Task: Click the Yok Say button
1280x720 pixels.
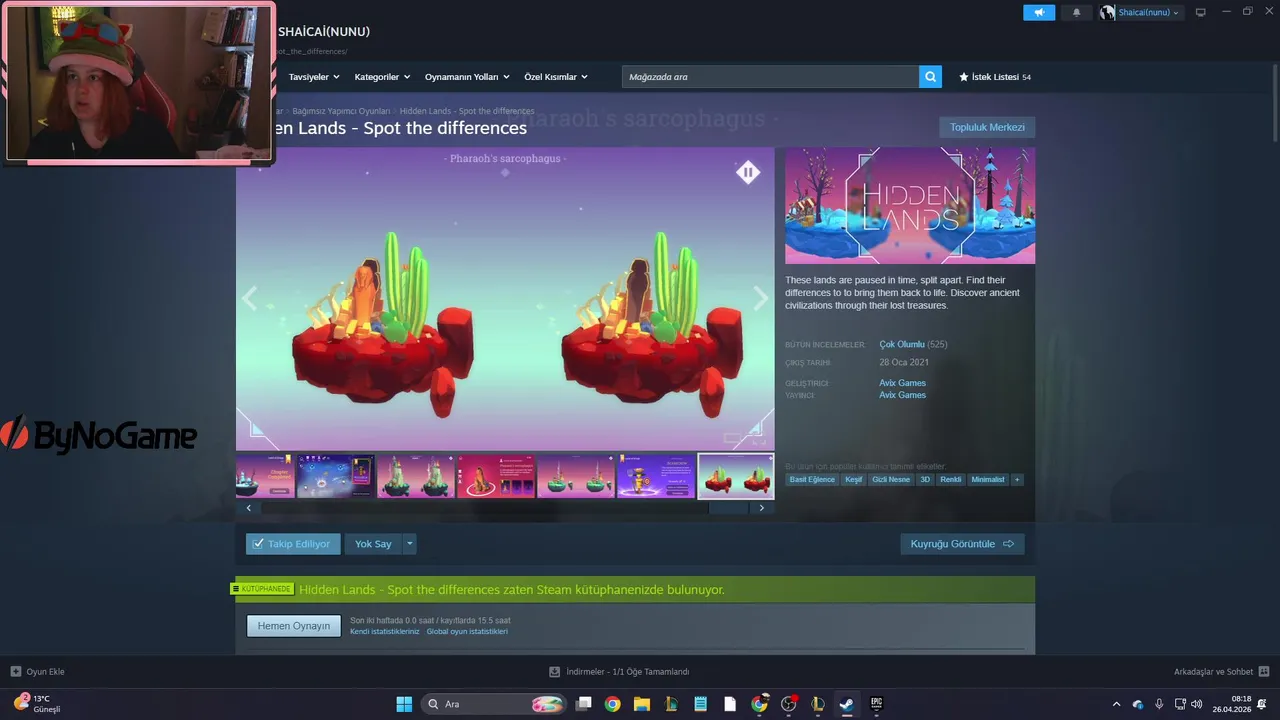Action: 373,544
